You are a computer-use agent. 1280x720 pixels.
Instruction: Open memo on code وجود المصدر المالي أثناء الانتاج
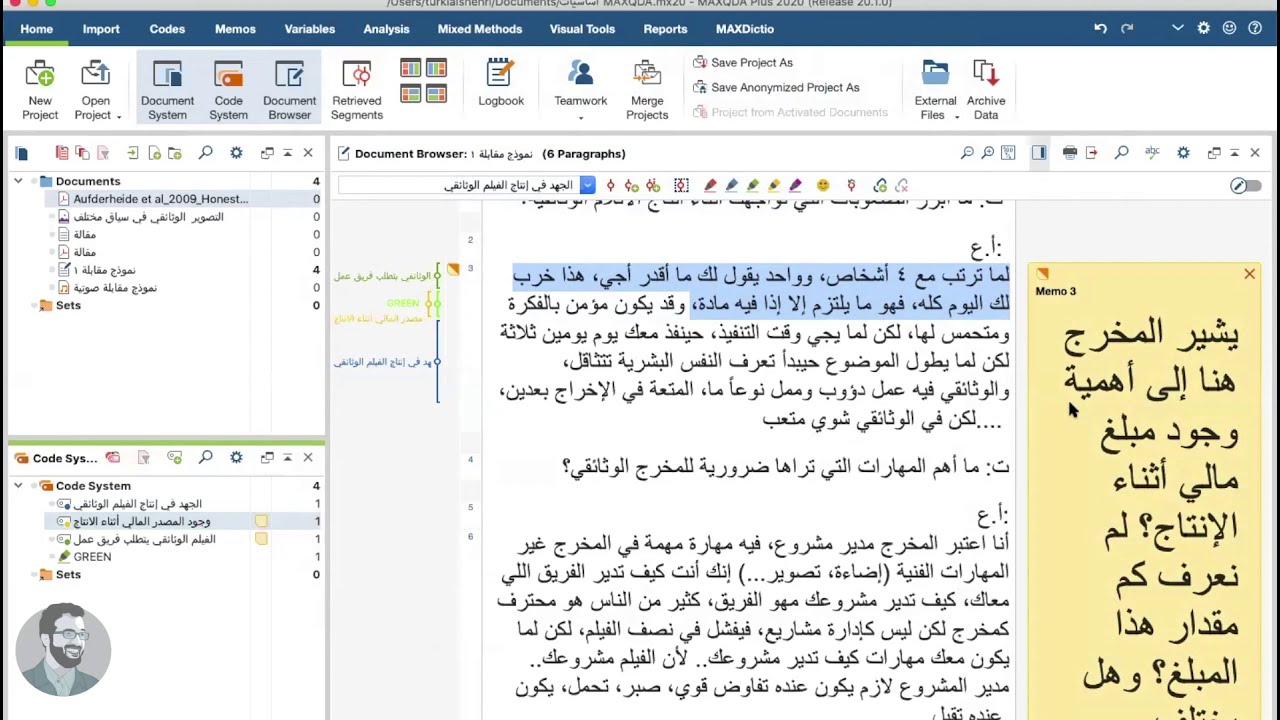coord(261,521)
